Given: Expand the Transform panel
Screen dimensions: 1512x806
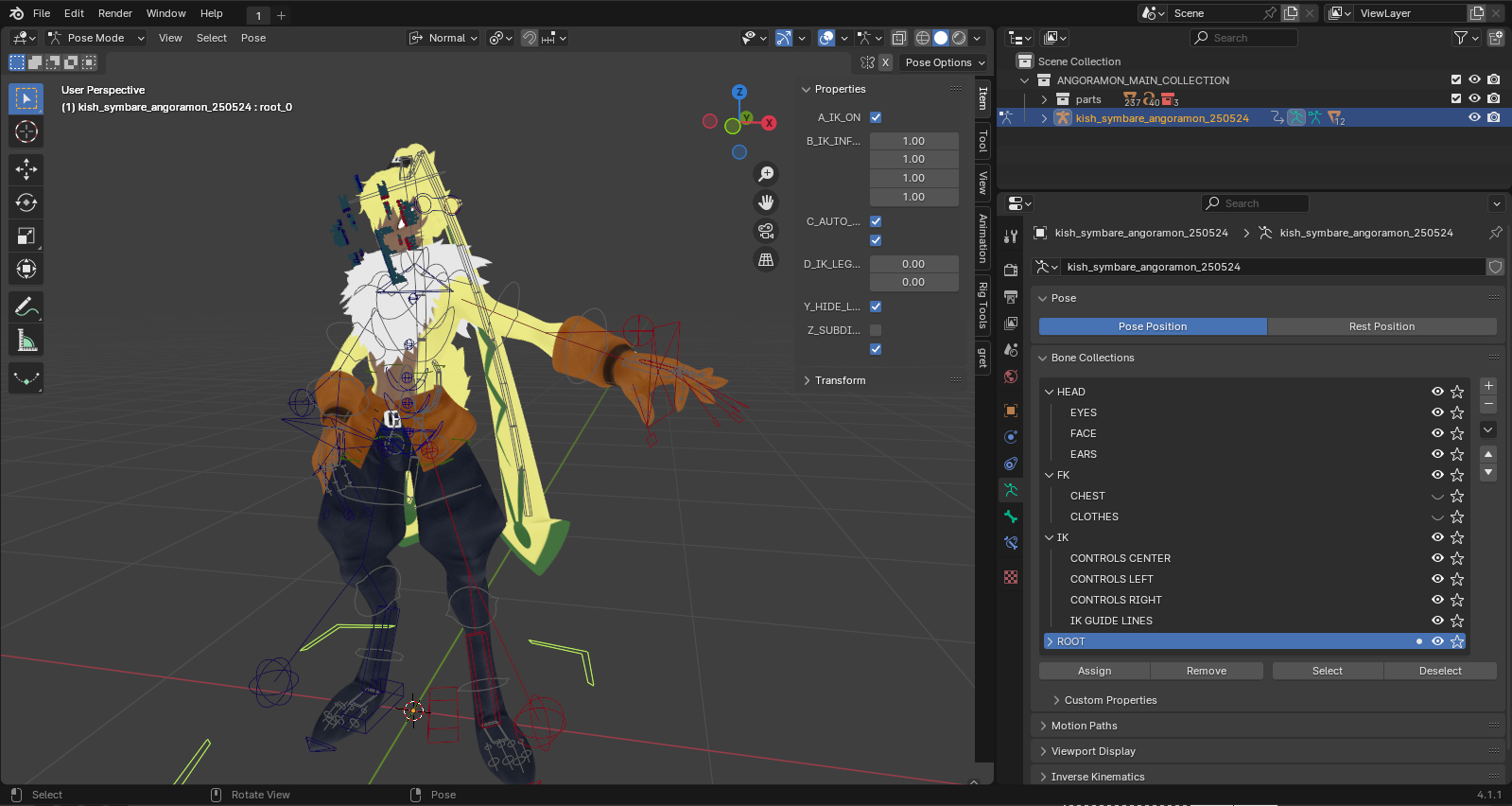Looking at the screenshot, I should [x=840, y=380].
